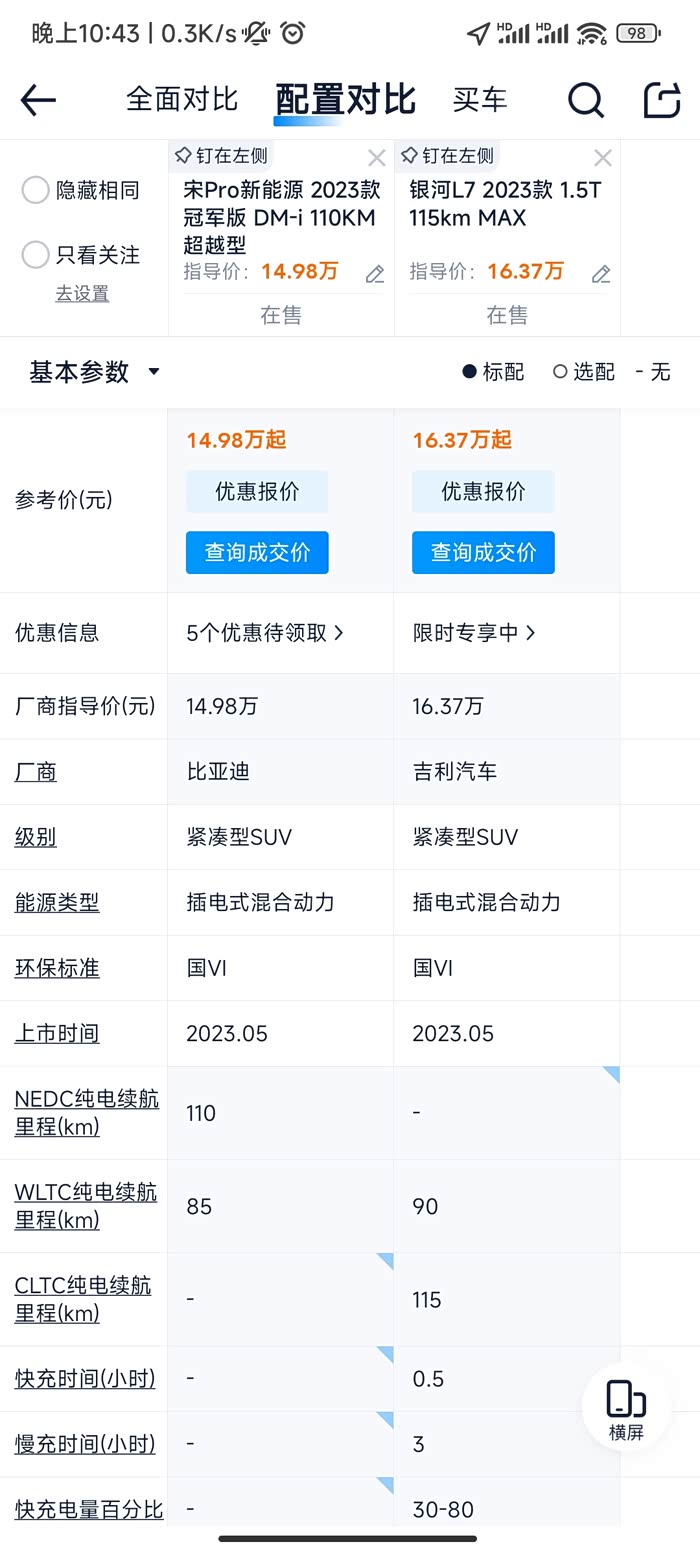Edit price pencil icon for 宋Pro新能源

[375, 274]
